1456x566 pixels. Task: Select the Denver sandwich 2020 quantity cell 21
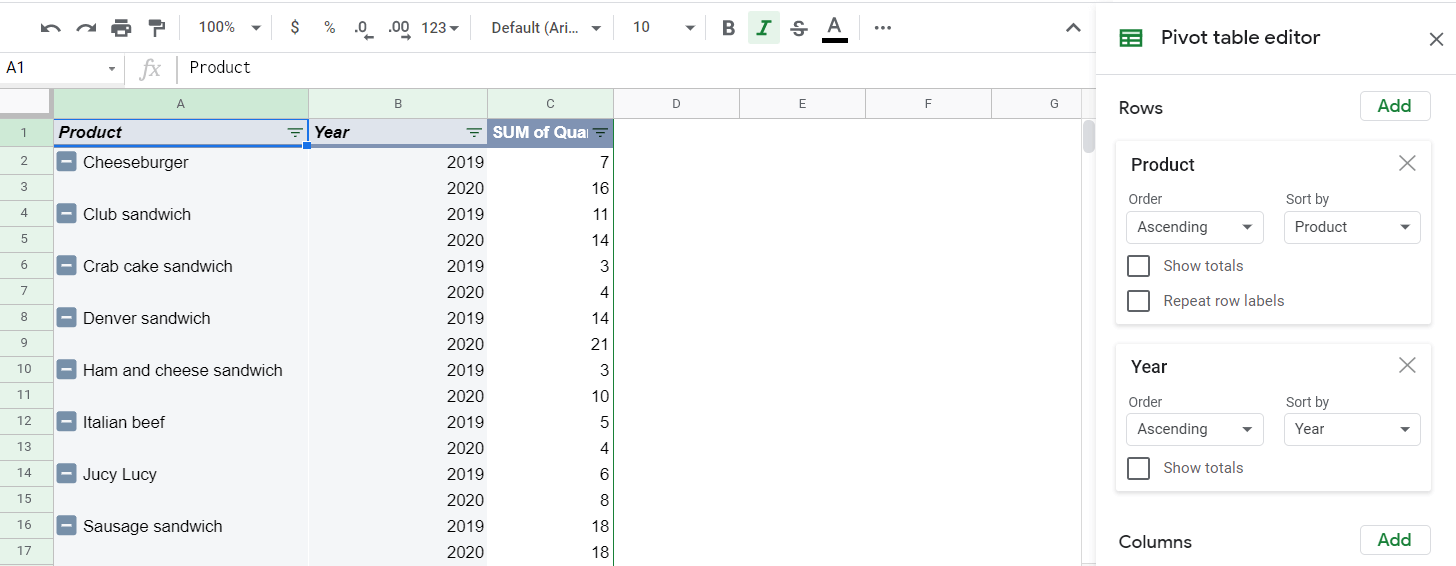pyautogui.click(x=551, y=343)
